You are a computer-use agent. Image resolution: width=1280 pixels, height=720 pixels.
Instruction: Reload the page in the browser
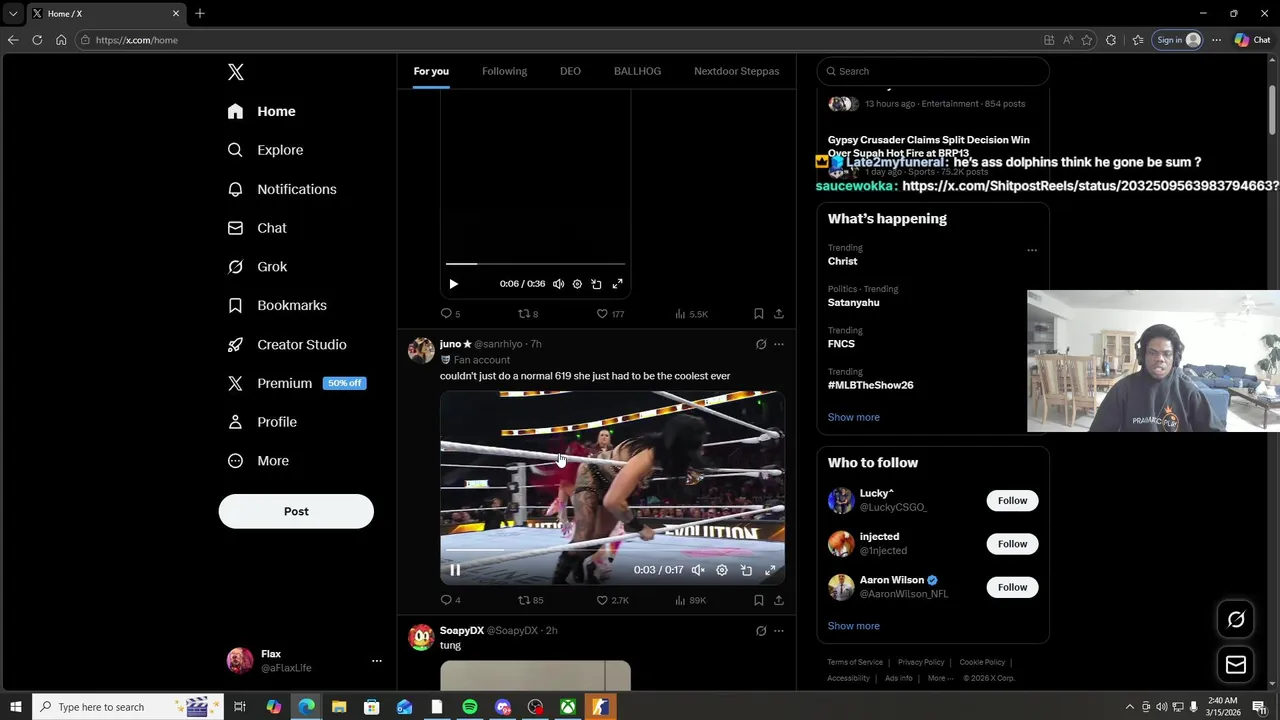click(37, 40)
